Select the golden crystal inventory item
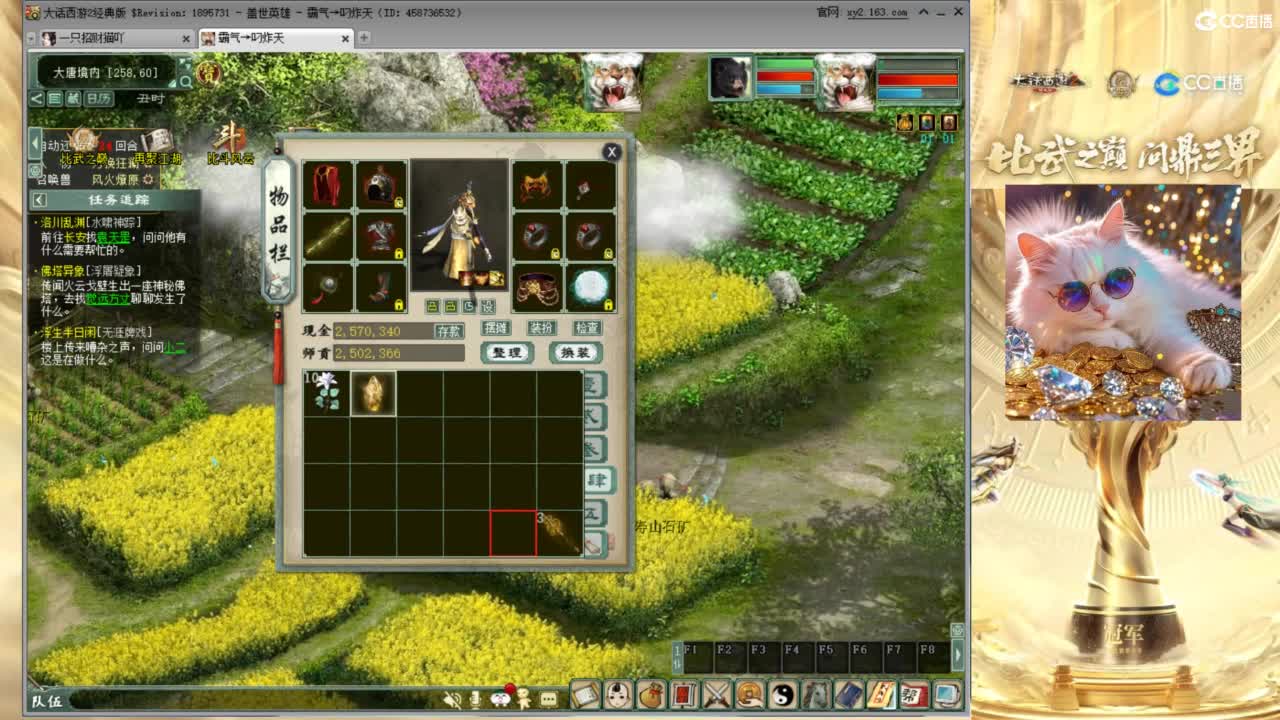The height and width of the screenshot is (720, 1280). click(x=373, y=393)
